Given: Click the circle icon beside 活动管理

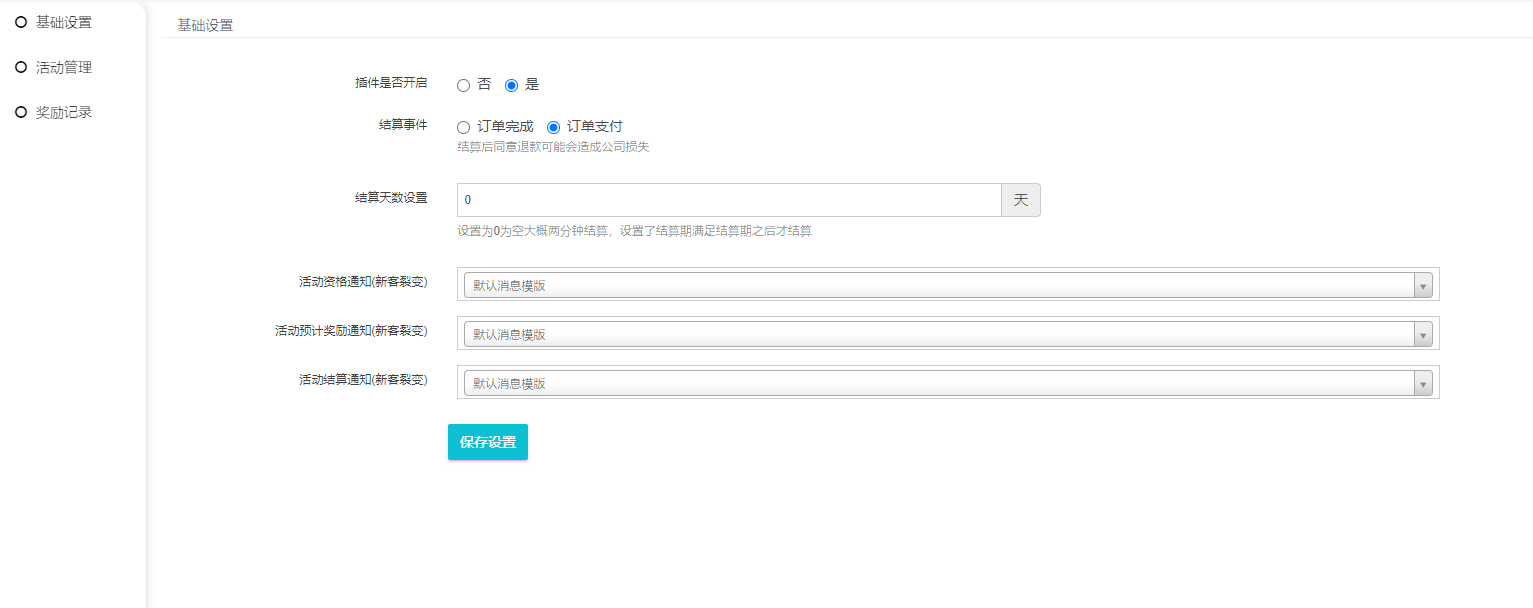Looking at the screenshot, I should pos(21,67).
